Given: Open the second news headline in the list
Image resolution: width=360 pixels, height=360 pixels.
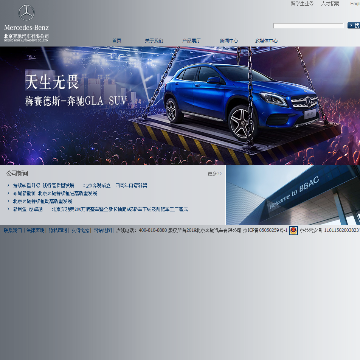Looking at the screenshot, I should point(55,193).
